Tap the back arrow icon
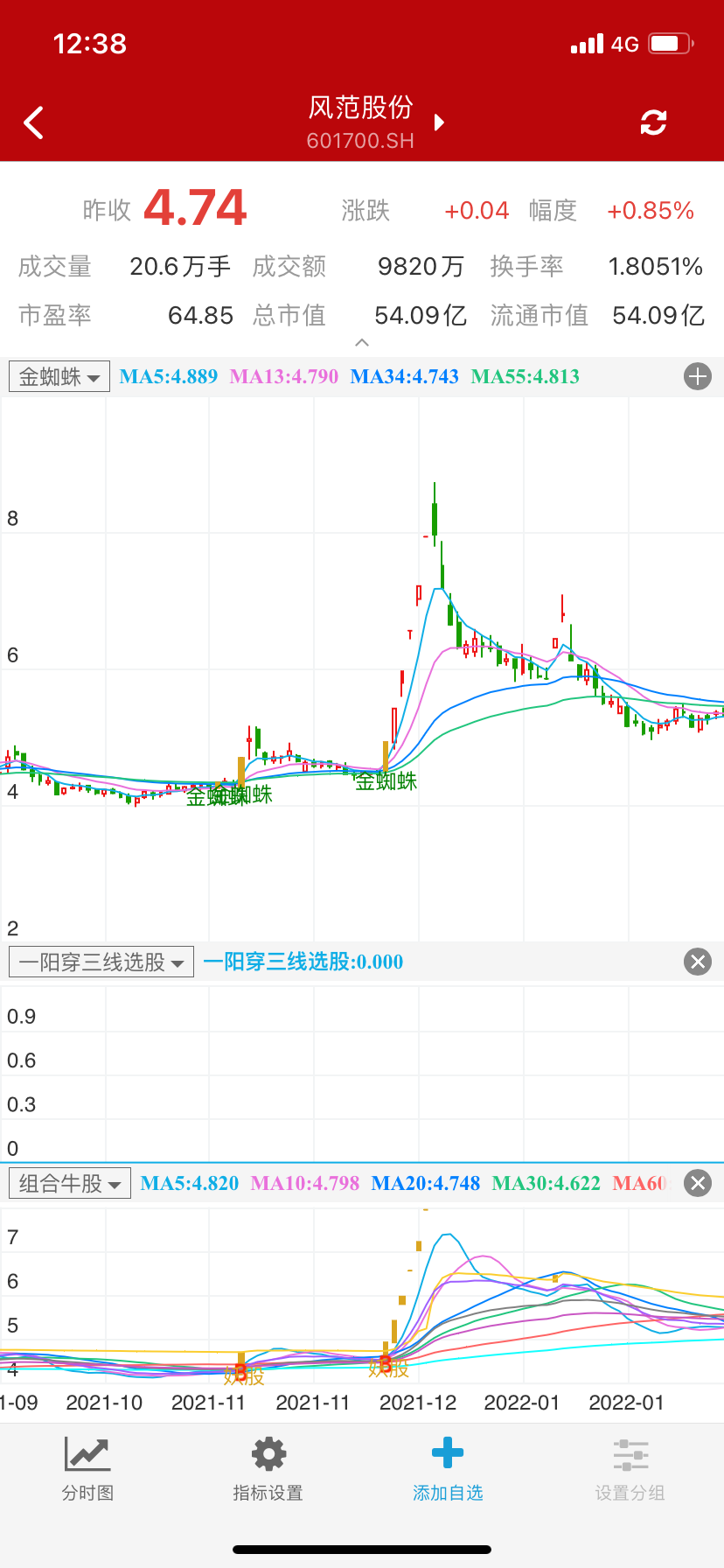Viewport: 724px width, 1568px height. tap(34, 123)
